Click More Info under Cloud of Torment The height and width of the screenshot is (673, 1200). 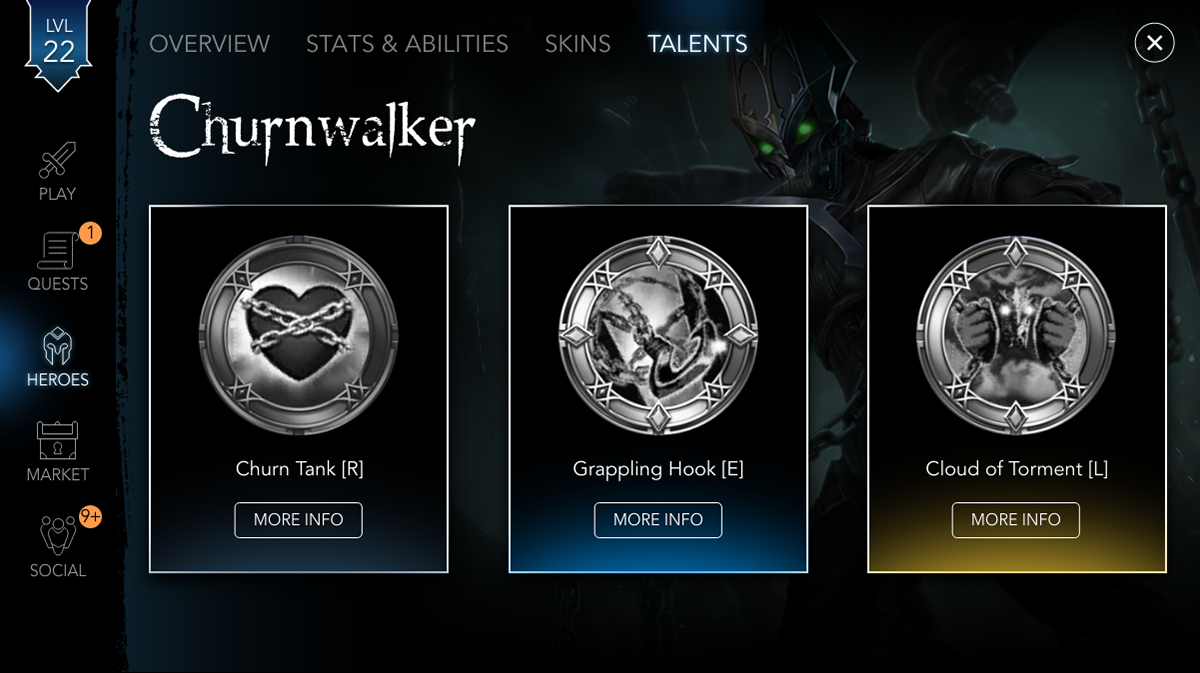(1016, 520)
